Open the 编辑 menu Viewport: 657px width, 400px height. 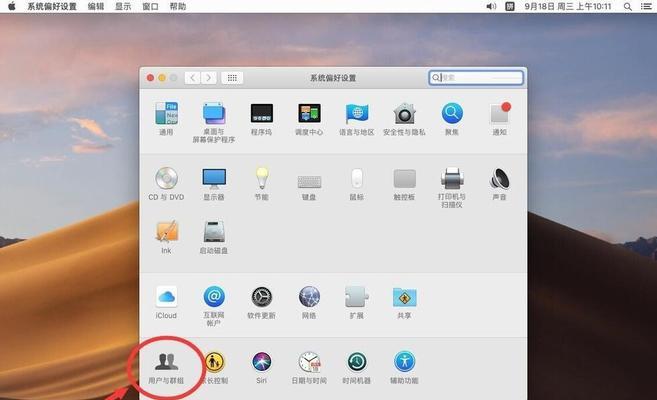coord(96,6)
